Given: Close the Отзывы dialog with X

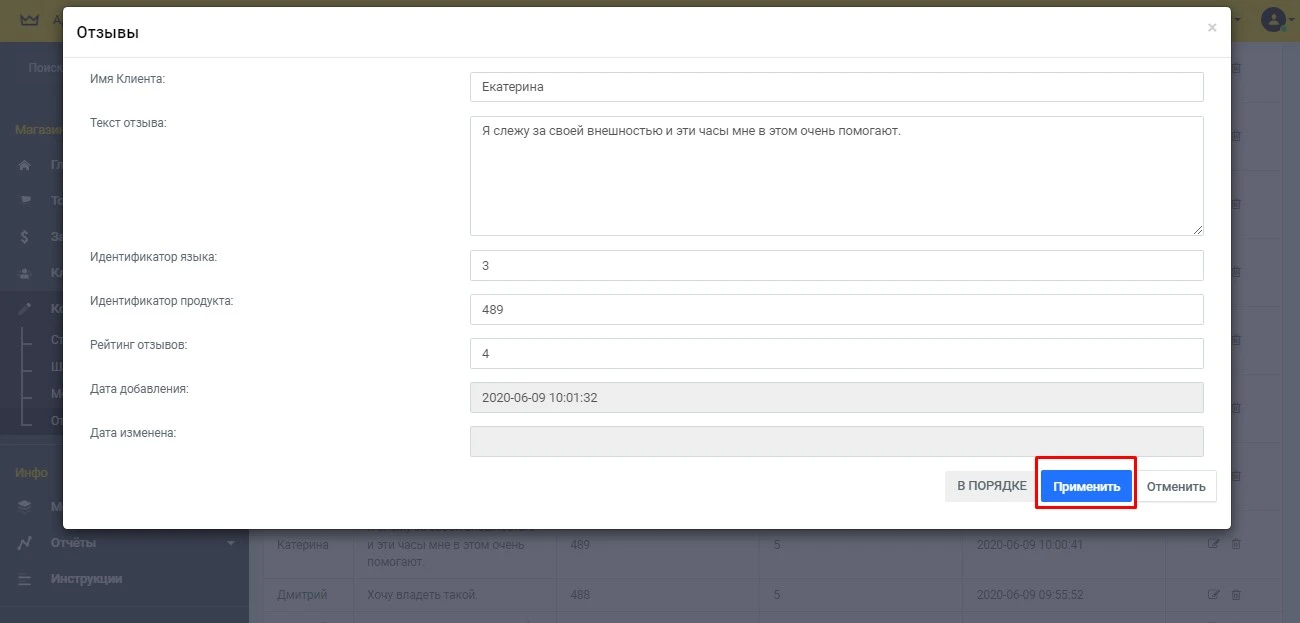Looking at the screenshot, I should click(1212, 28).
